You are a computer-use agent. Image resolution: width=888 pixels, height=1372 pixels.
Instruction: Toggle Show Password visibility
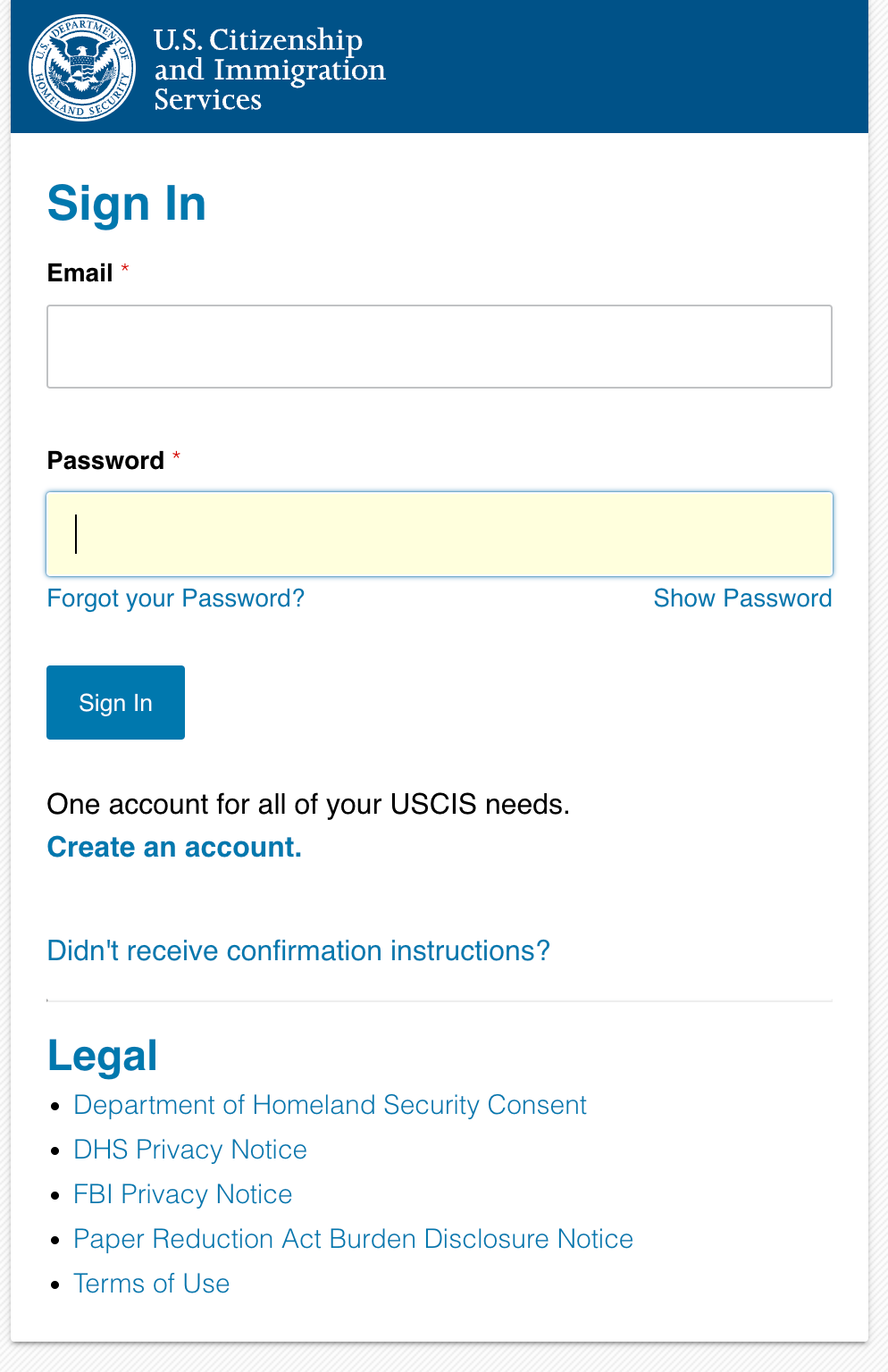pyautogui.click(x=742, y=598)
